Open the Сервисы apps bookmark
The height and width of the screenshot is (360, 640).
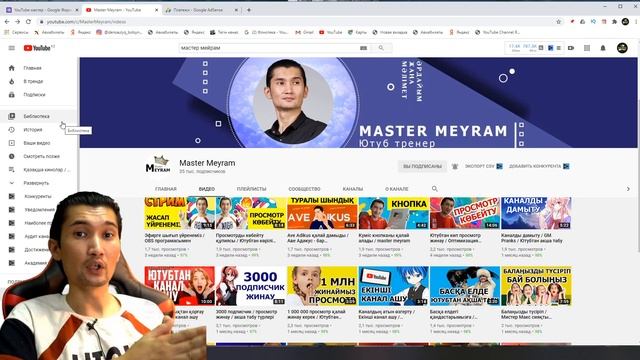point(16,32)
